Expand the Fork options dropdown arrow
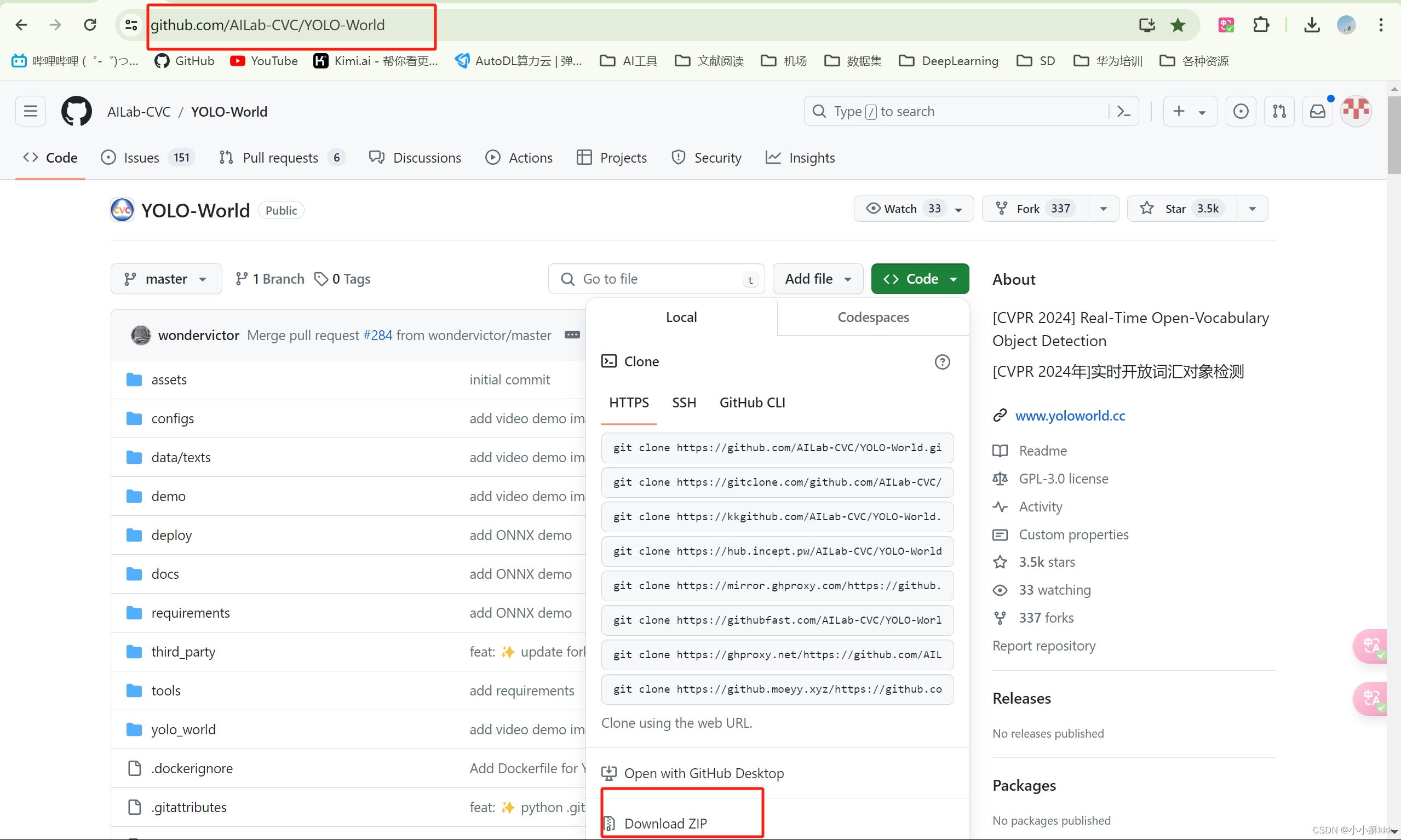Screen dimensions: 1401x840 click(x=1103, y=209)
